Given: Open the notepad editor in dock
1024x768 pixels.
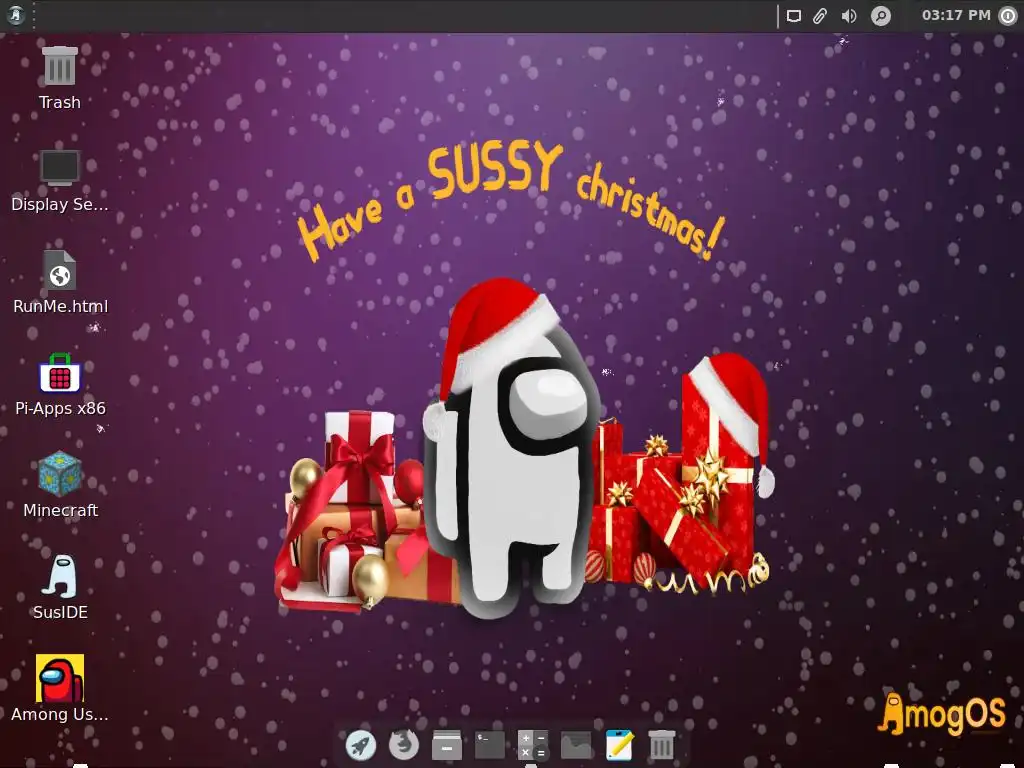Looking at the screenshot, I should [619, 745].
